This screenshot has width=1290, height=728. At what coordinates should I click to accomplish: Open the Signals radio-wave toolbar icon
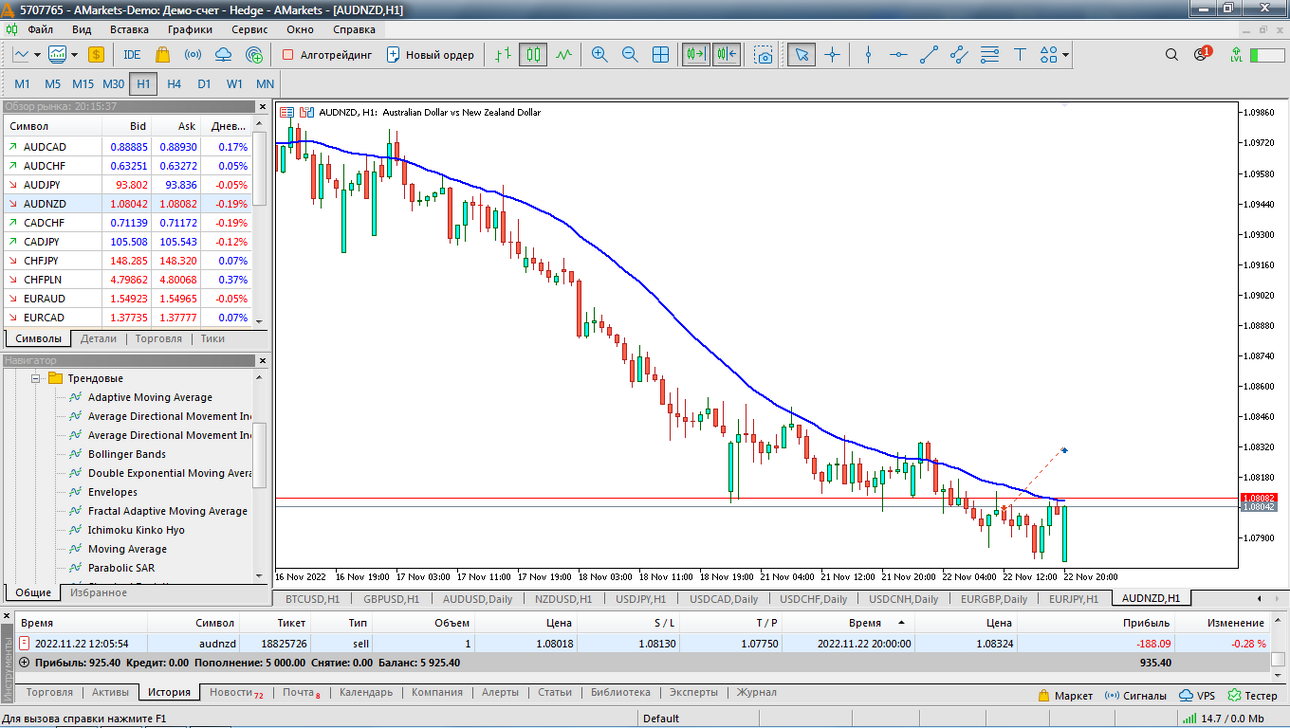click(x=194, y=54)
